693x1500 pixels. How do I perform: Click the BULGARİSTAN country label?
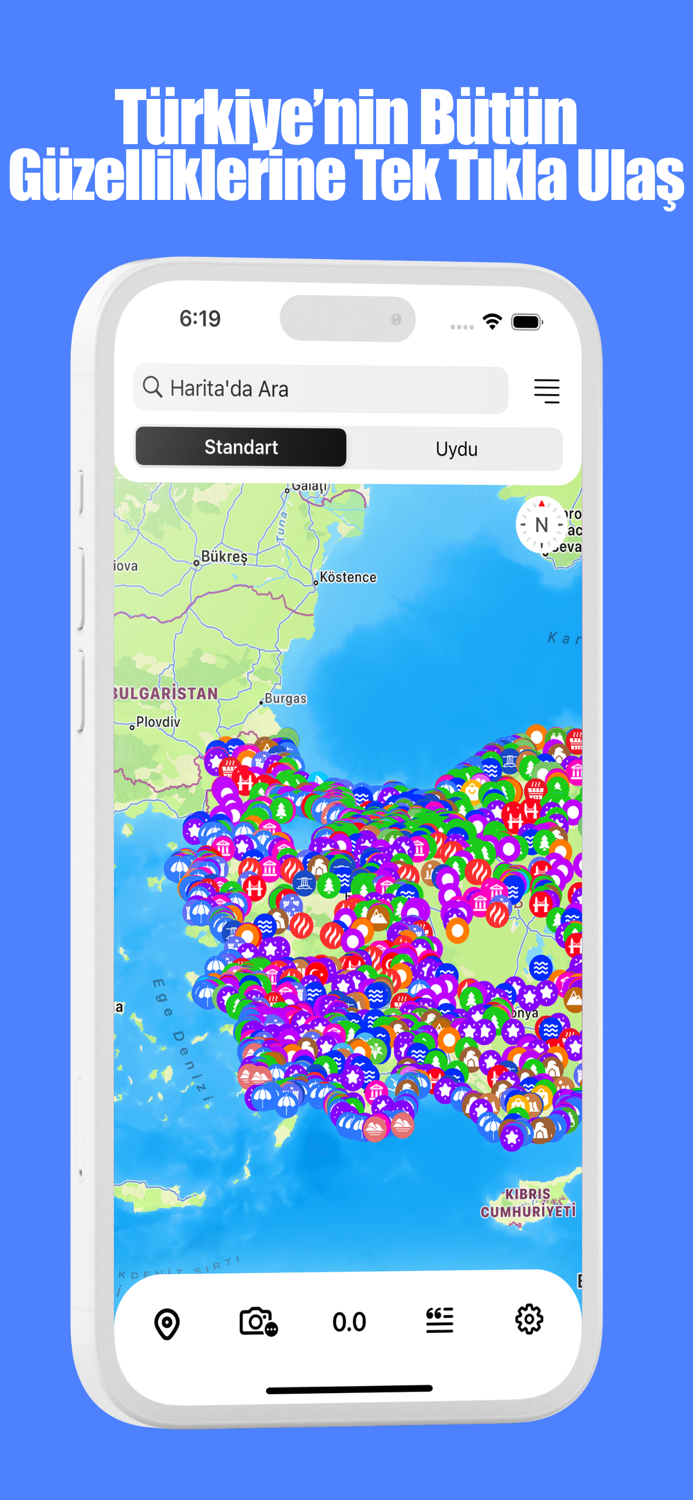(x=166, y=693)
